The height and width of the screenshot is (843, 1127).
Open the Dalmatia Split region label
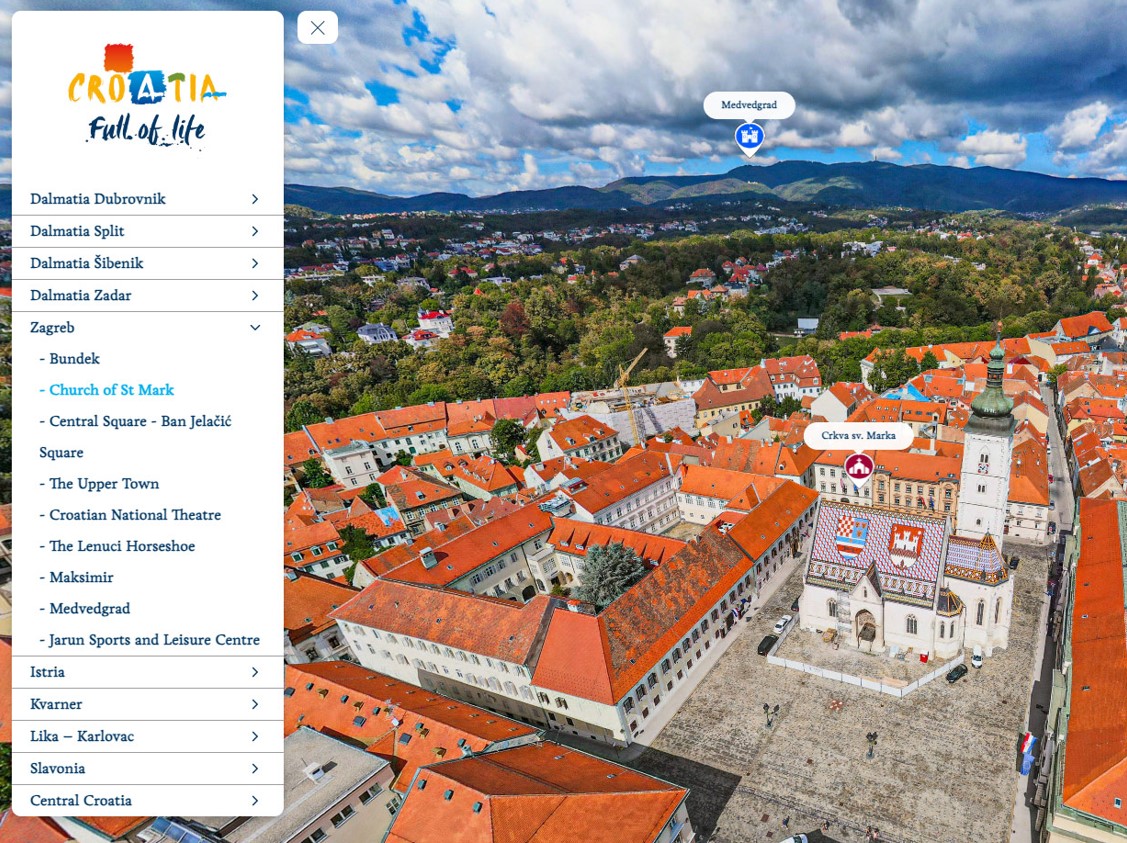pyautogui.click(x=77, y=231)
